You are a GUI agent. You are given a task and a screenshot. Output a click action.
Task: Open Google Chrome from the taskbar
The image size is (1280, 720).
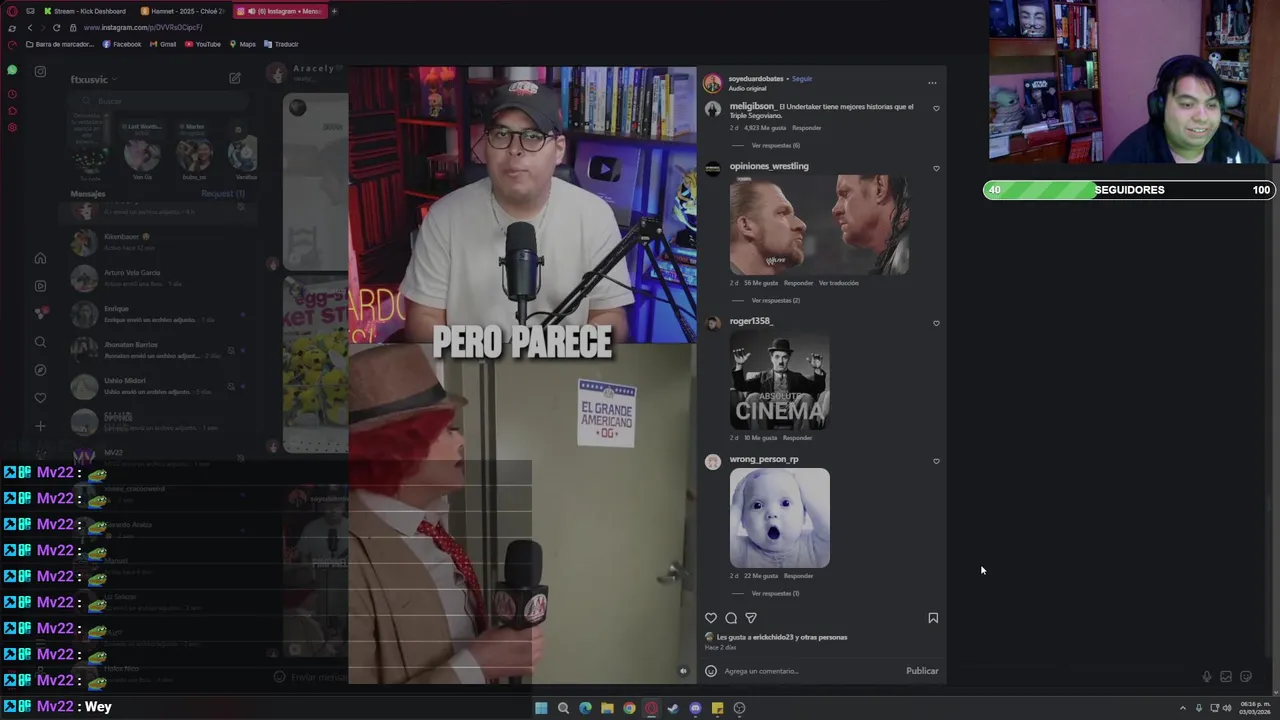(629, 708)
